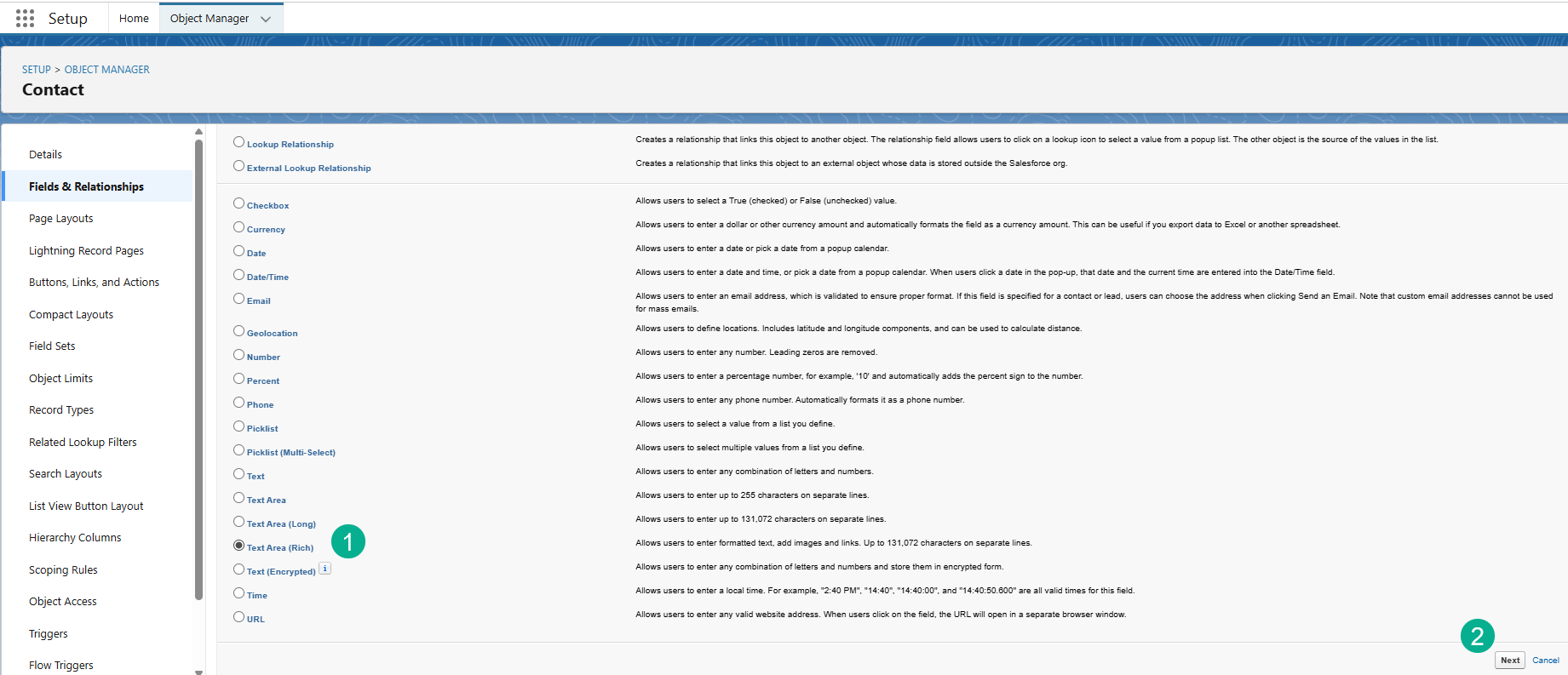Select the Date radio button

pos(238,251)
